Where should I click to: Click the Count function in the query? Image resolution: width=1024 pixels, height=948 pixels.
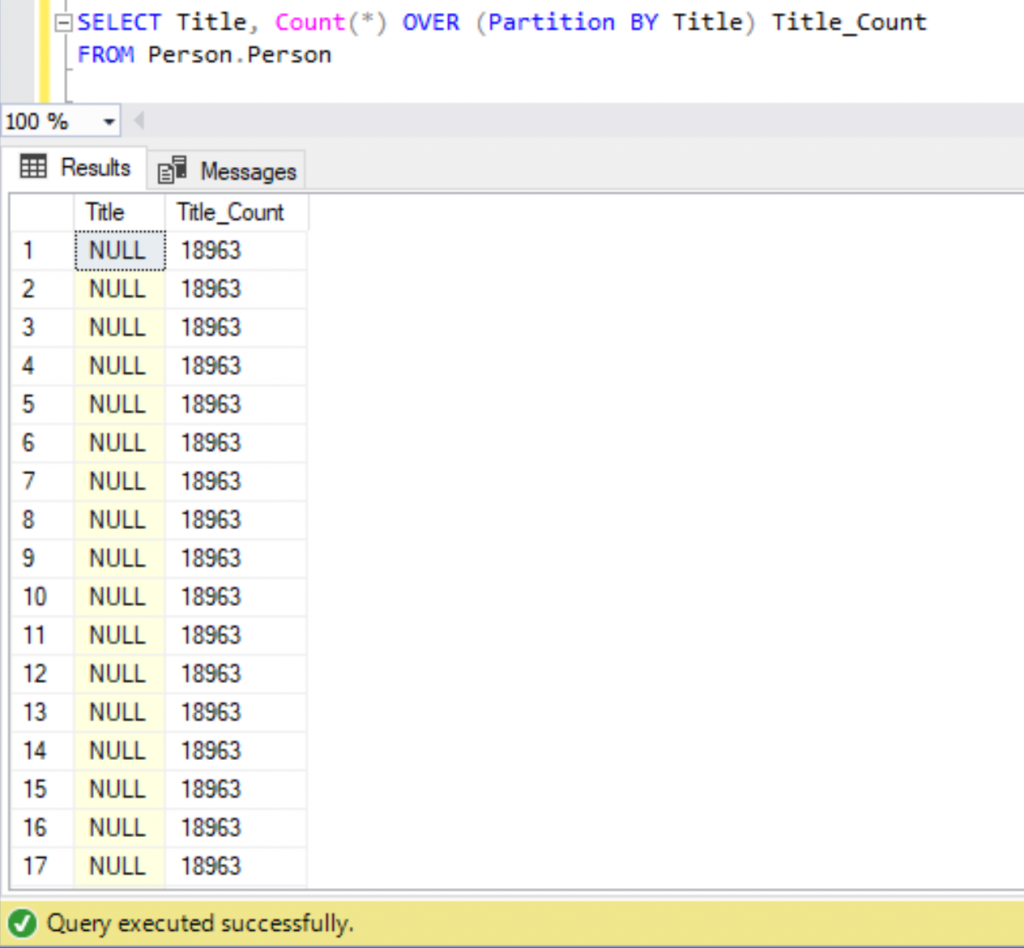point(310,23)
